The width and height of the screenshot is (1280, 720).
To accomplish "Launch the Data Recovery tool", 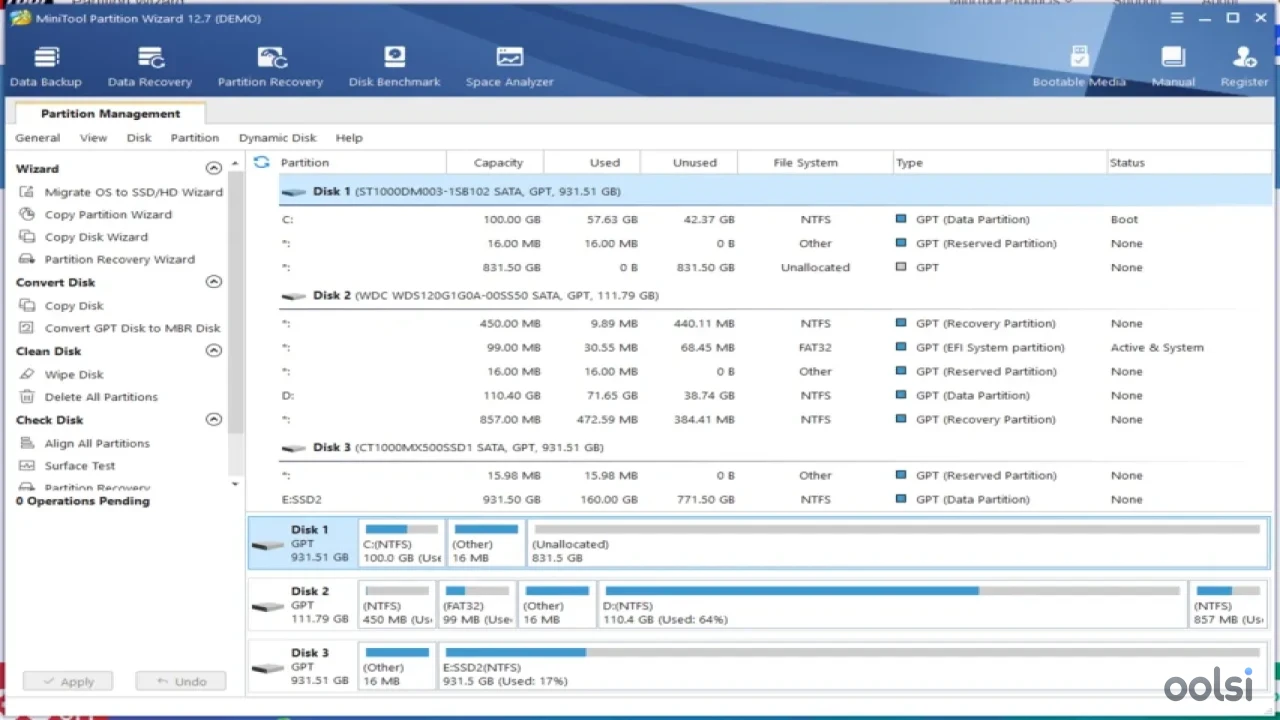I will (x=150, y=67).
